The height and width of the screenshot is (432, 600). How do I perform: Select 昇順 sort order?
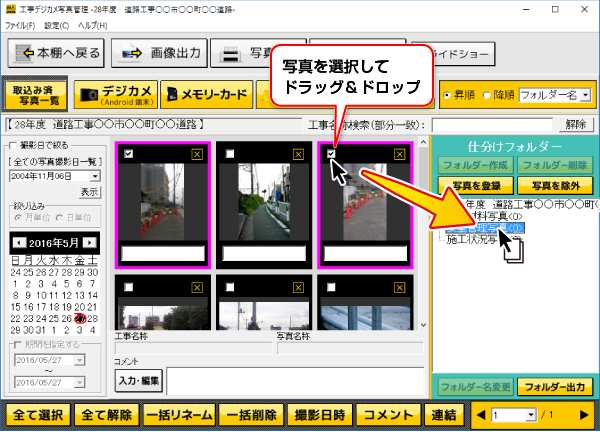447,95
